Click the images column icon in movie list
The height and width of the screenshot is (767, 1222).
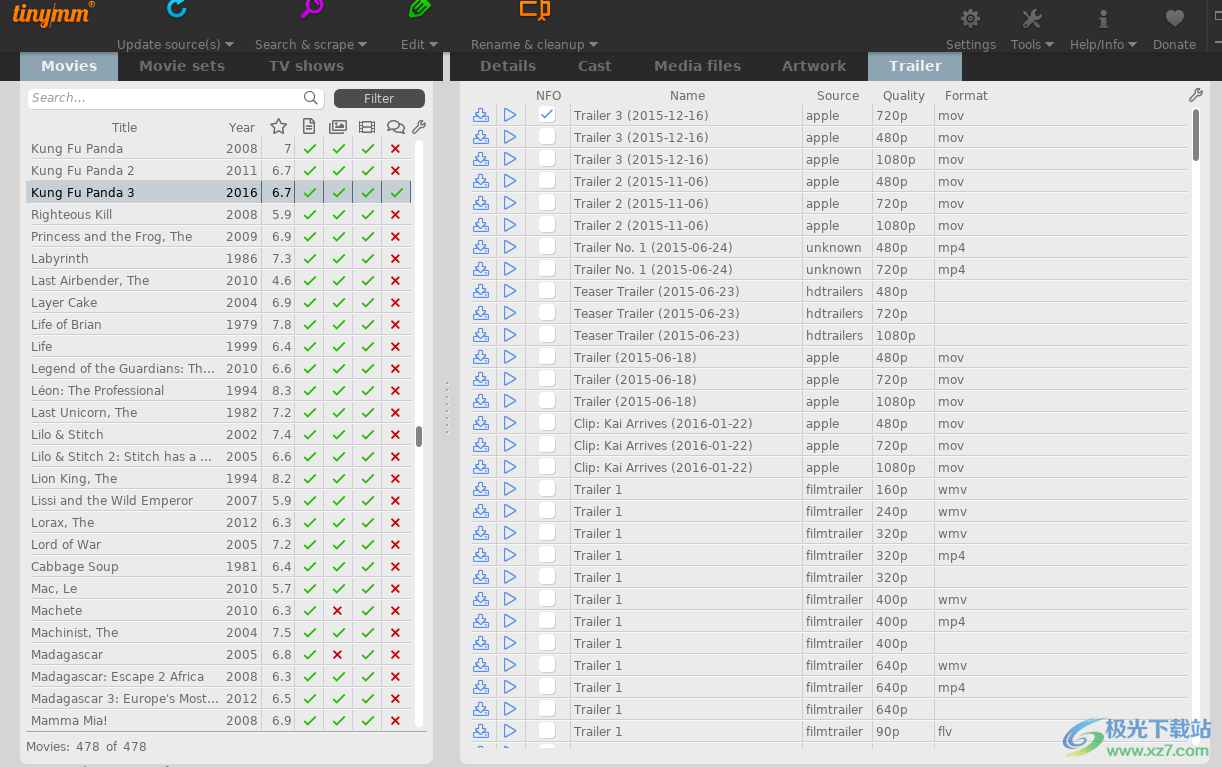(338, 127)
